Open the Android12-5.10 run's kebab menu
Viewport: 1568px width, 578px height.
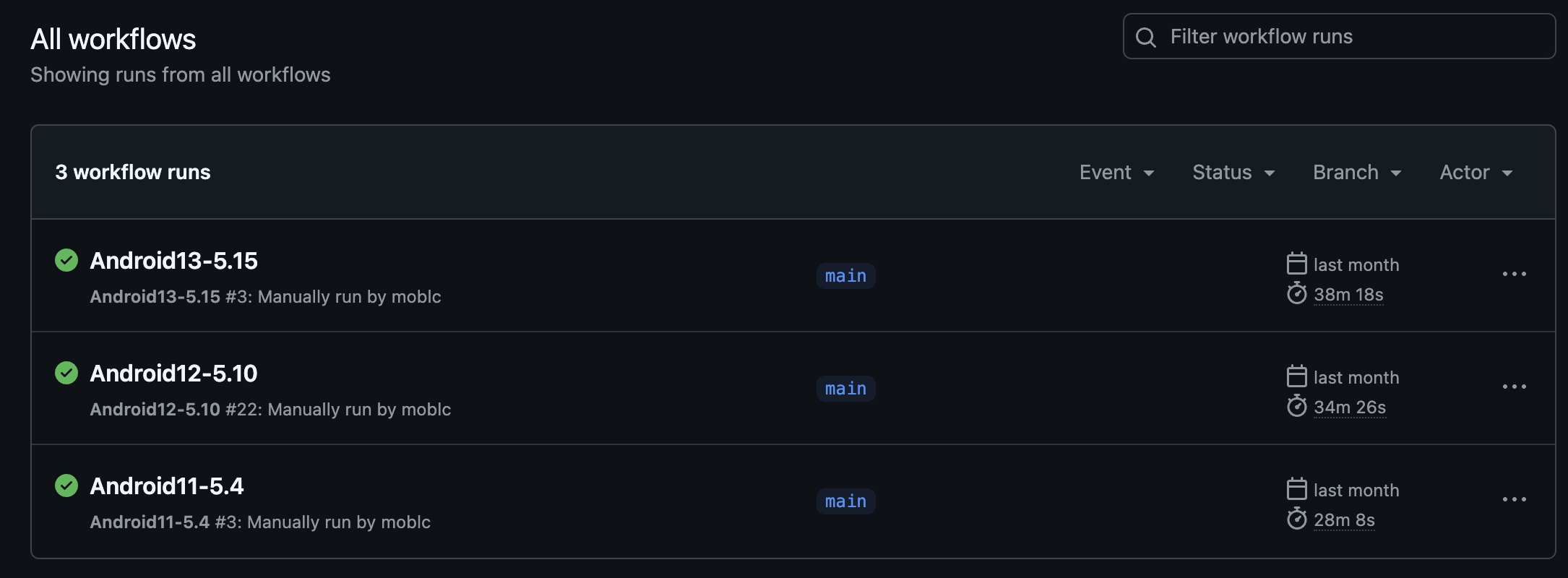coord(1514,387)
